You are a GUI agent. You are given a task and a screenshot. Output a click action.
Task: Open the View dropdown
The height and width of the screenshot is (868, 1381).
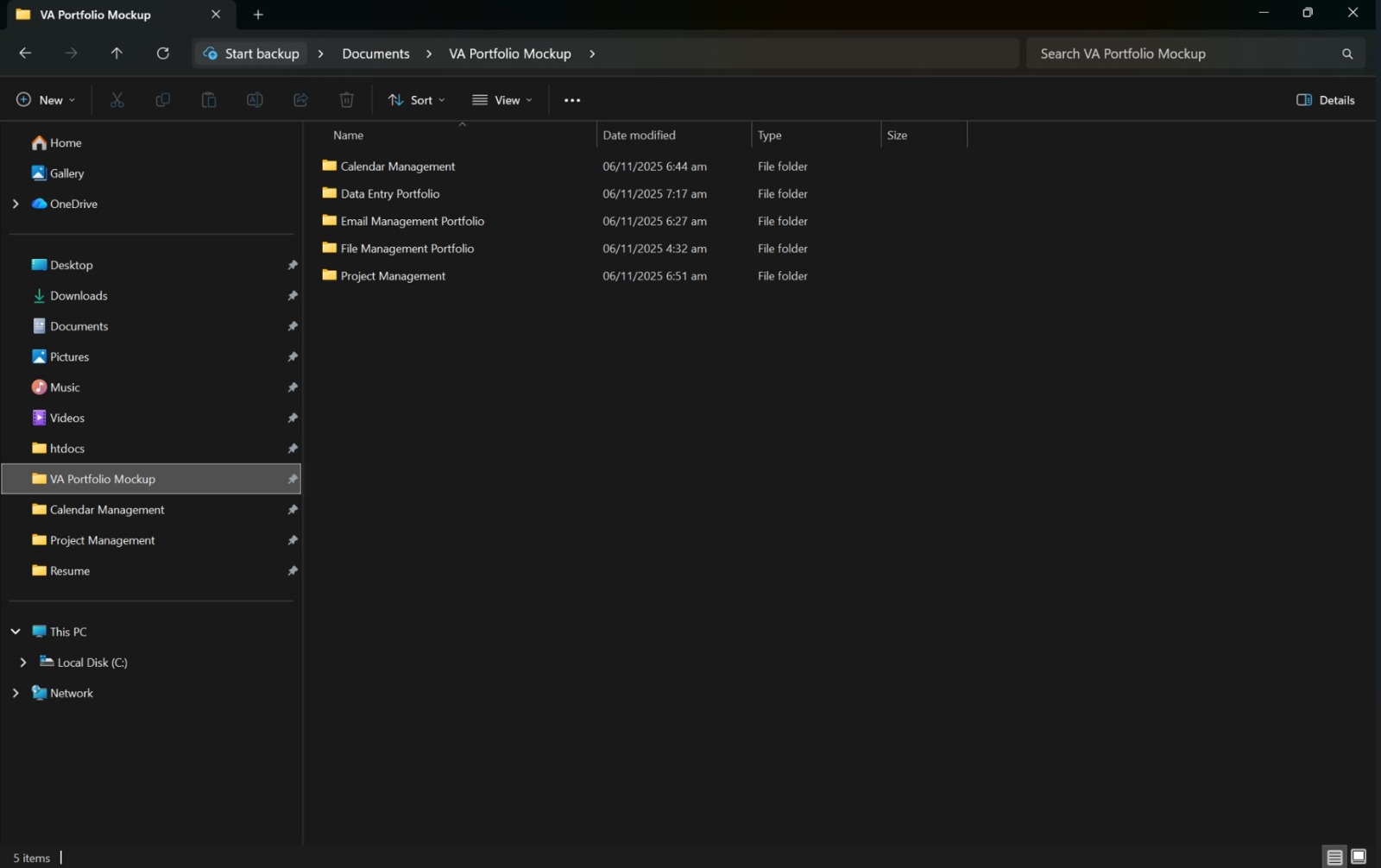[x=502, y=100]
